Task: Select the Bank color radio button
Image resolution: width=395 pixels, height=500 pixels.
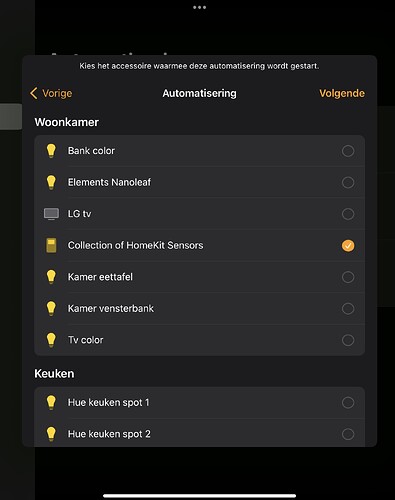Action: coord(348,151)
